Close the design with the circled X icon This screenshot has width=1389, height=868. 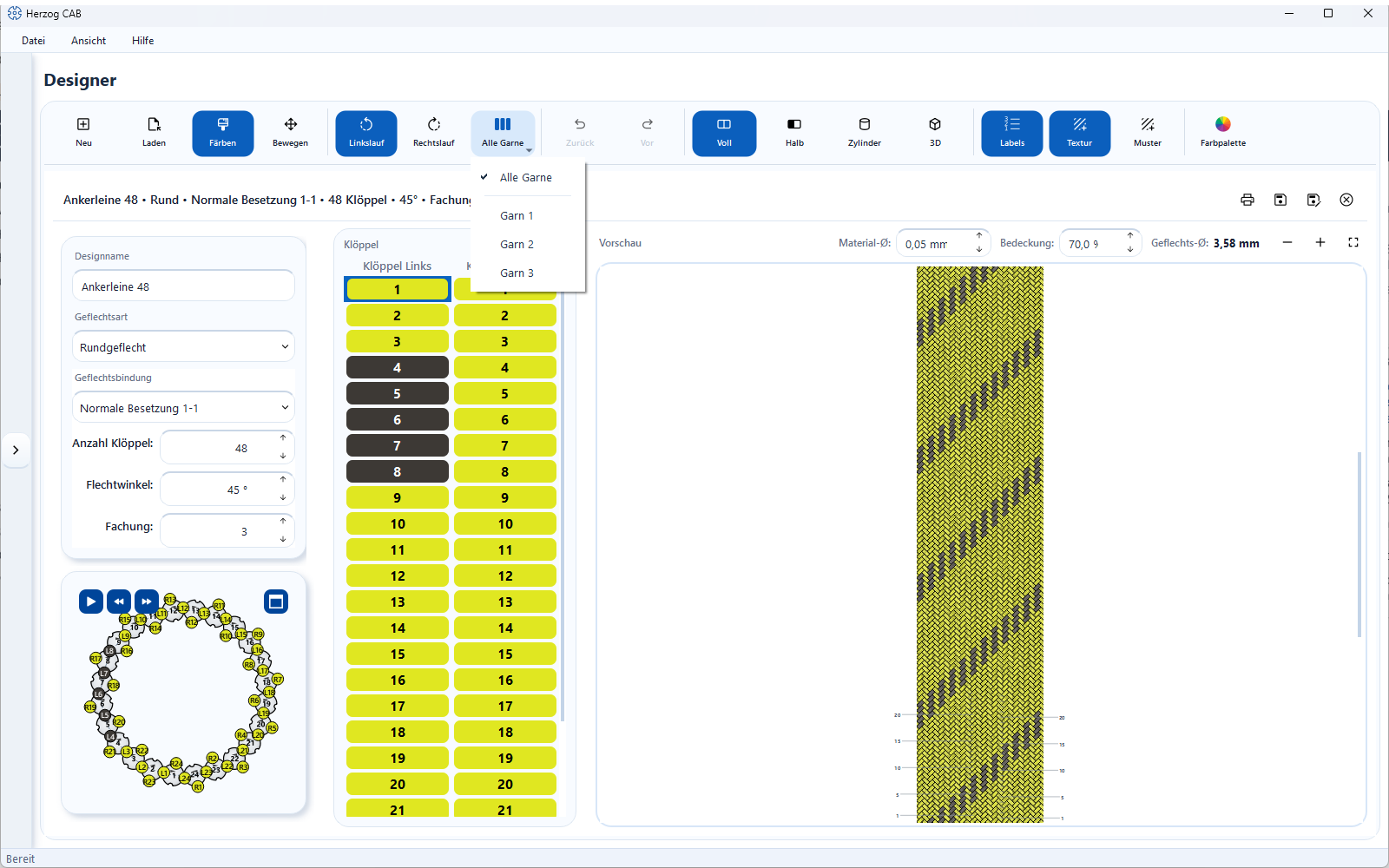pos(1346,200)
